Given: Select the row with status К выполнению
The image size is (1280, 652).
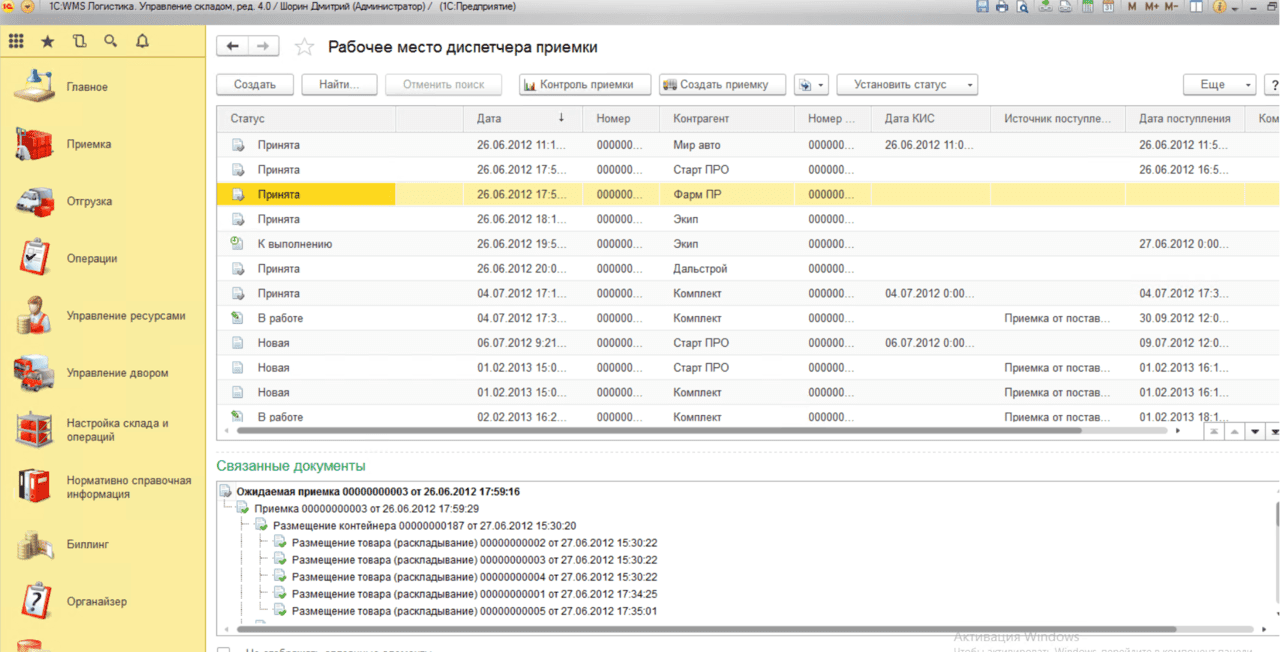Looking at the screenshot, I should click(748, 244).
